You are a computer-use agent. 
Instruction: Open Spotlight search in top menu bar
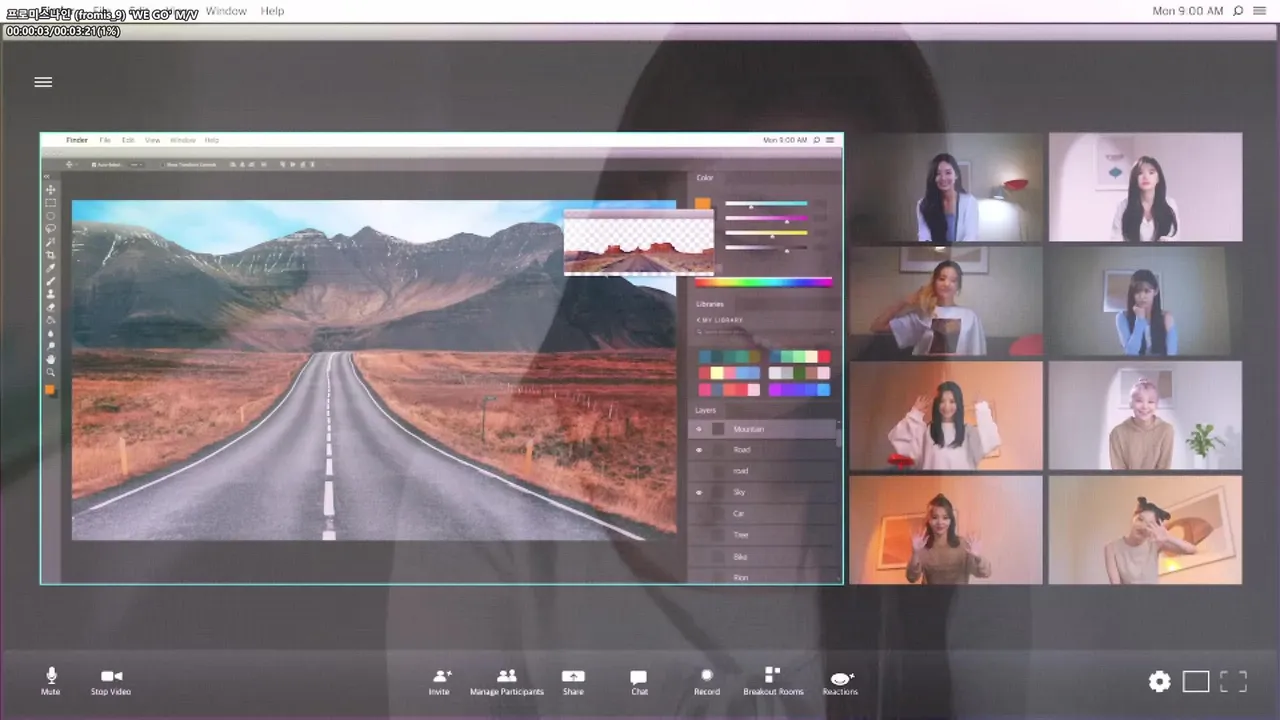[x=1238, y=11]
